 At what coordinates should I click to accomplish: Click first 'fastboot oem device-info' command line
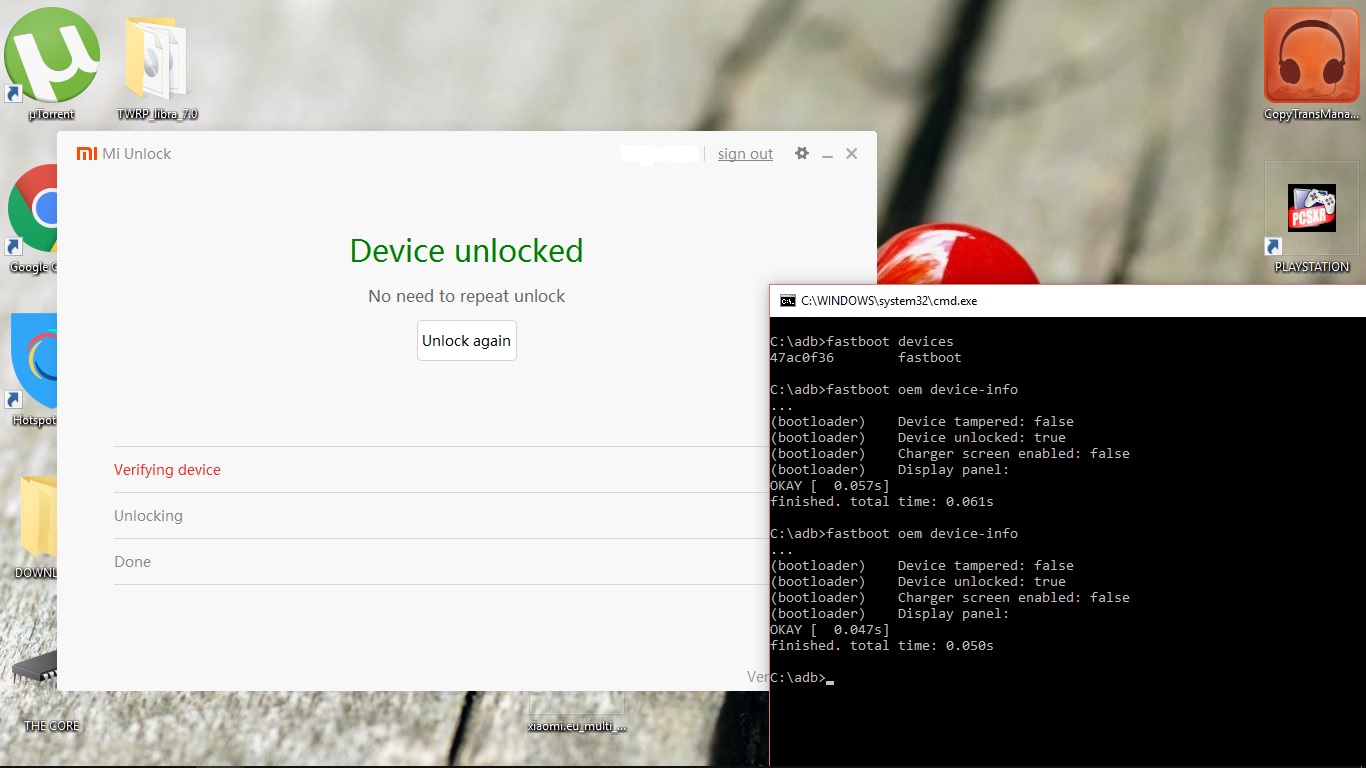click(894, 389)
